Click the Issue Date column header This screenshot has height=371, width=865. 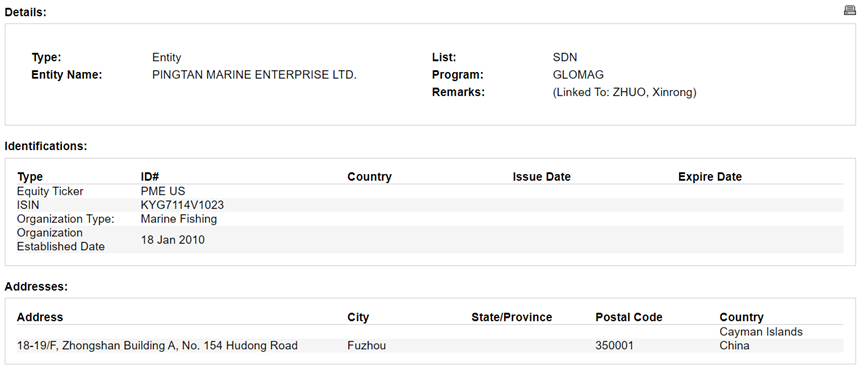point(541,177)
